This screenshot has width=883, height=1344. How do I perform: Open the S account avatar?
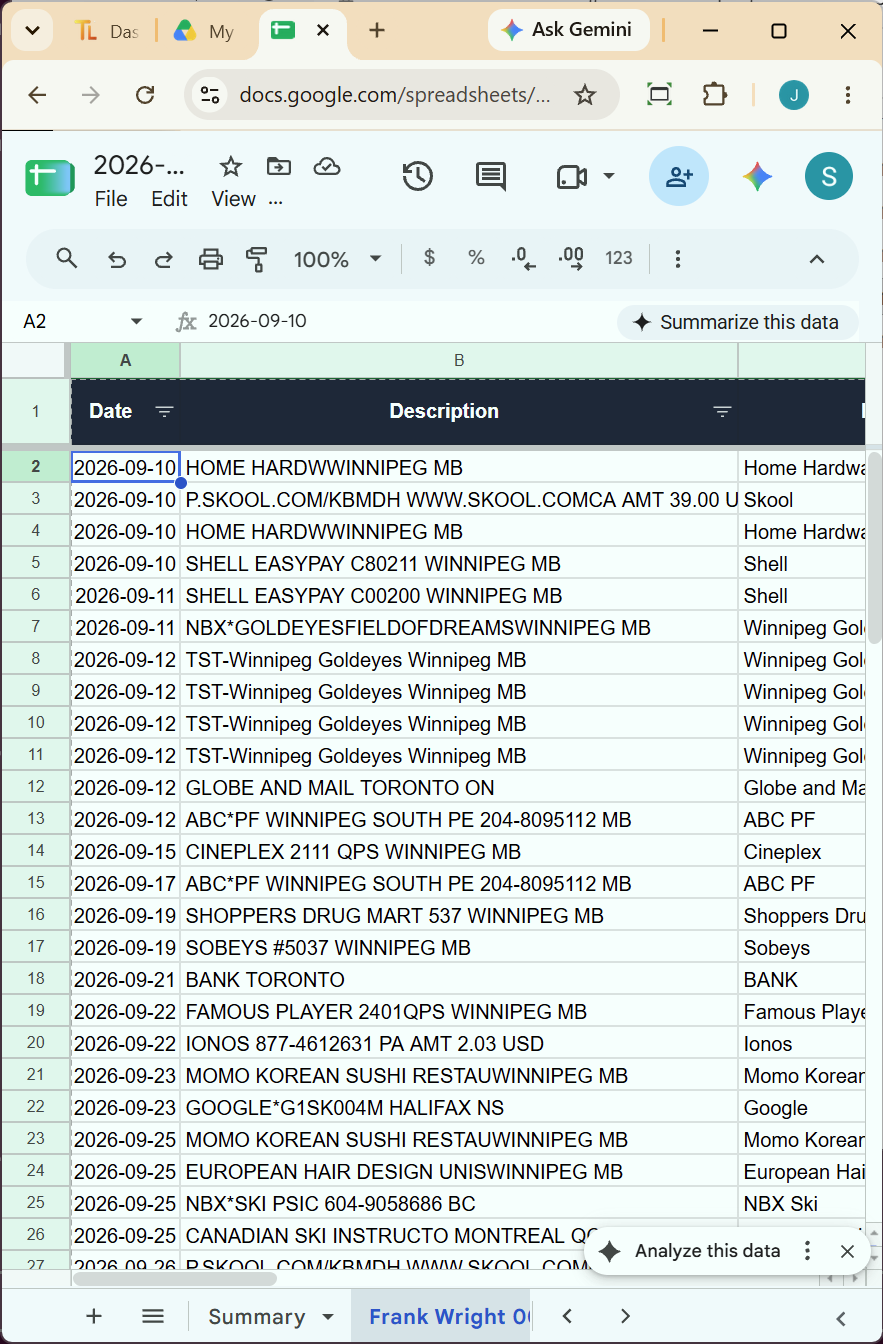829,177
